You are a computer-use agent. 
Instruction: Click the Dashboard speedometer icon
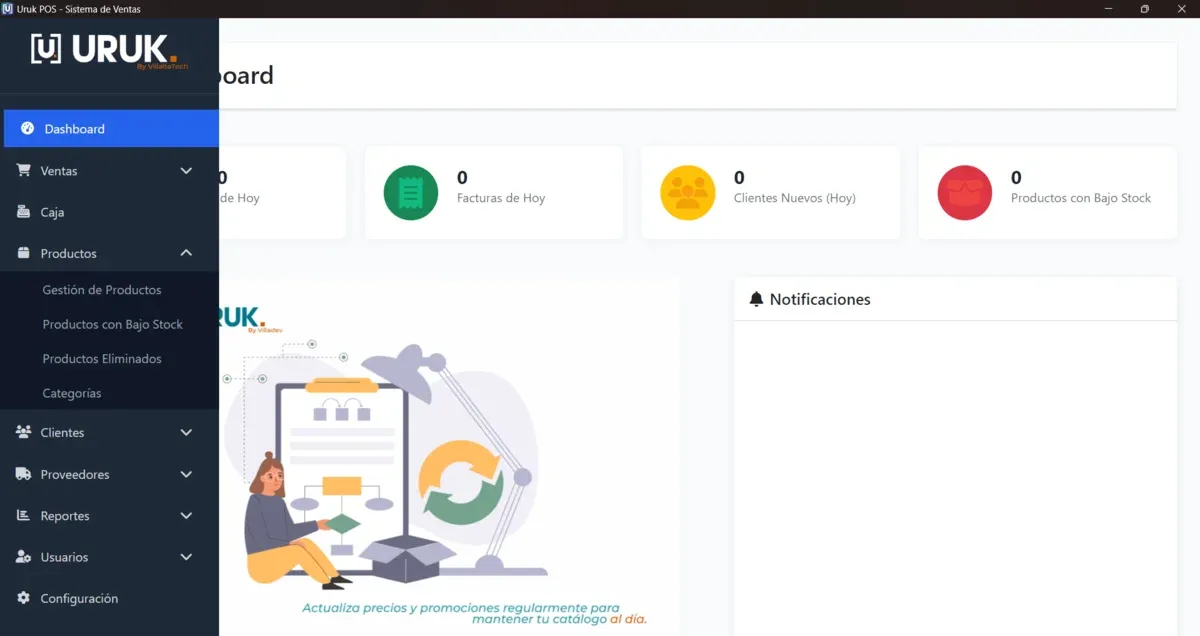(x=27, y=128)
